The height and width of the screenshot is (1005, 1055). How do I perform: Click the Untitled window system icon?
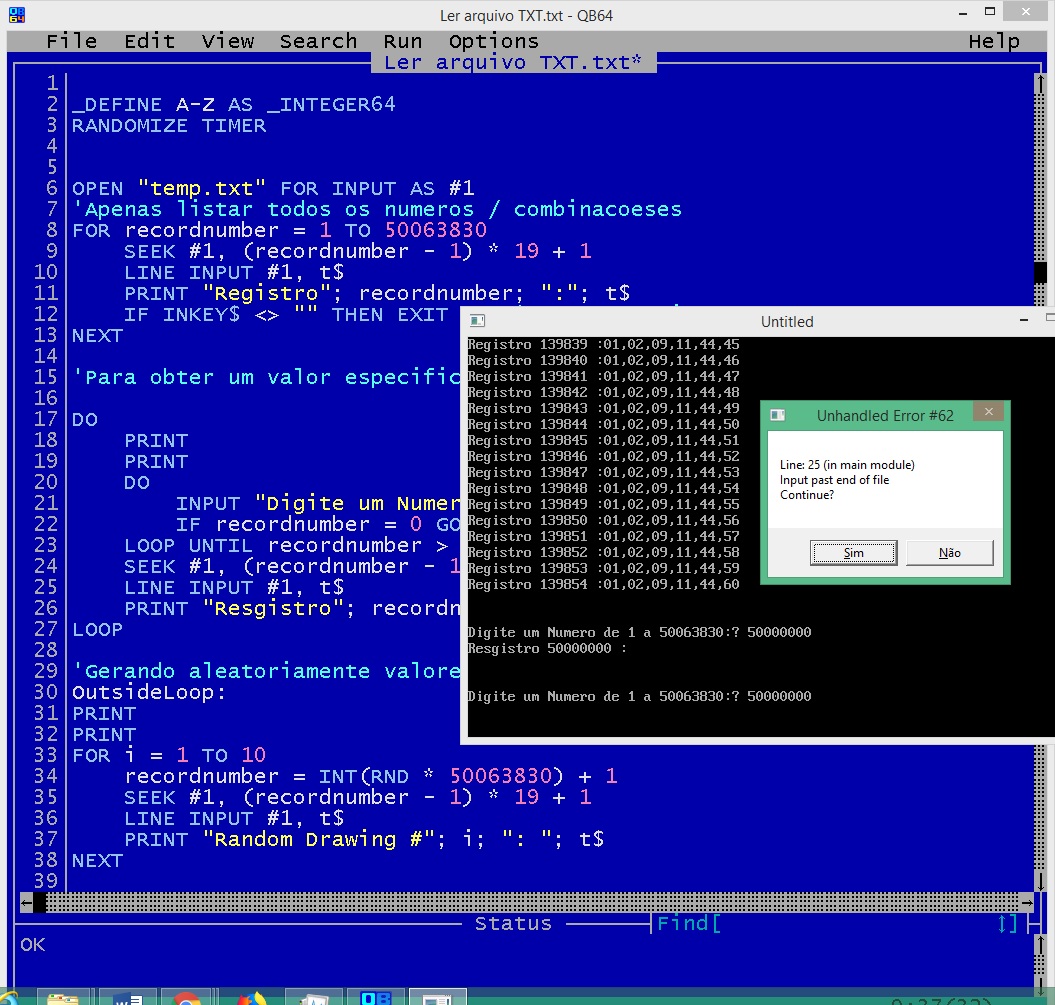pyautogui.click(x=478, y=321)
